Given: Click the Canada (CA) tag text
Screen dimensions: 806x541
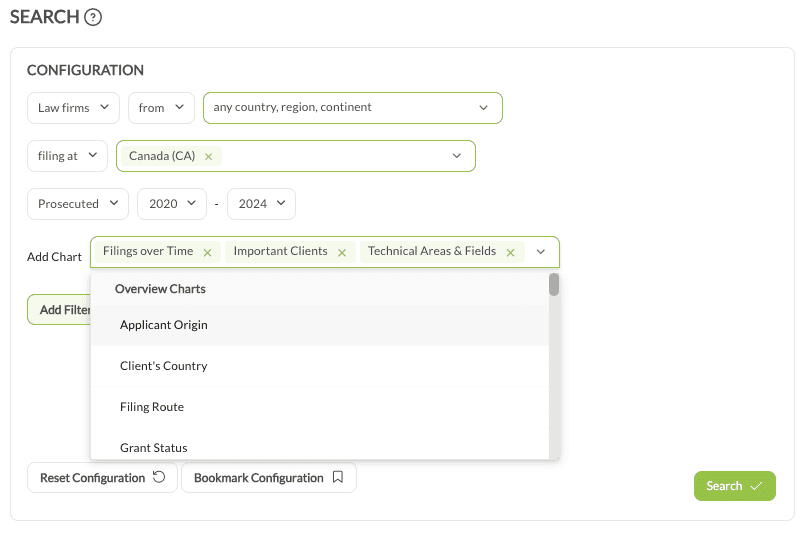Looking at the screenshot, I should [162, 156].
